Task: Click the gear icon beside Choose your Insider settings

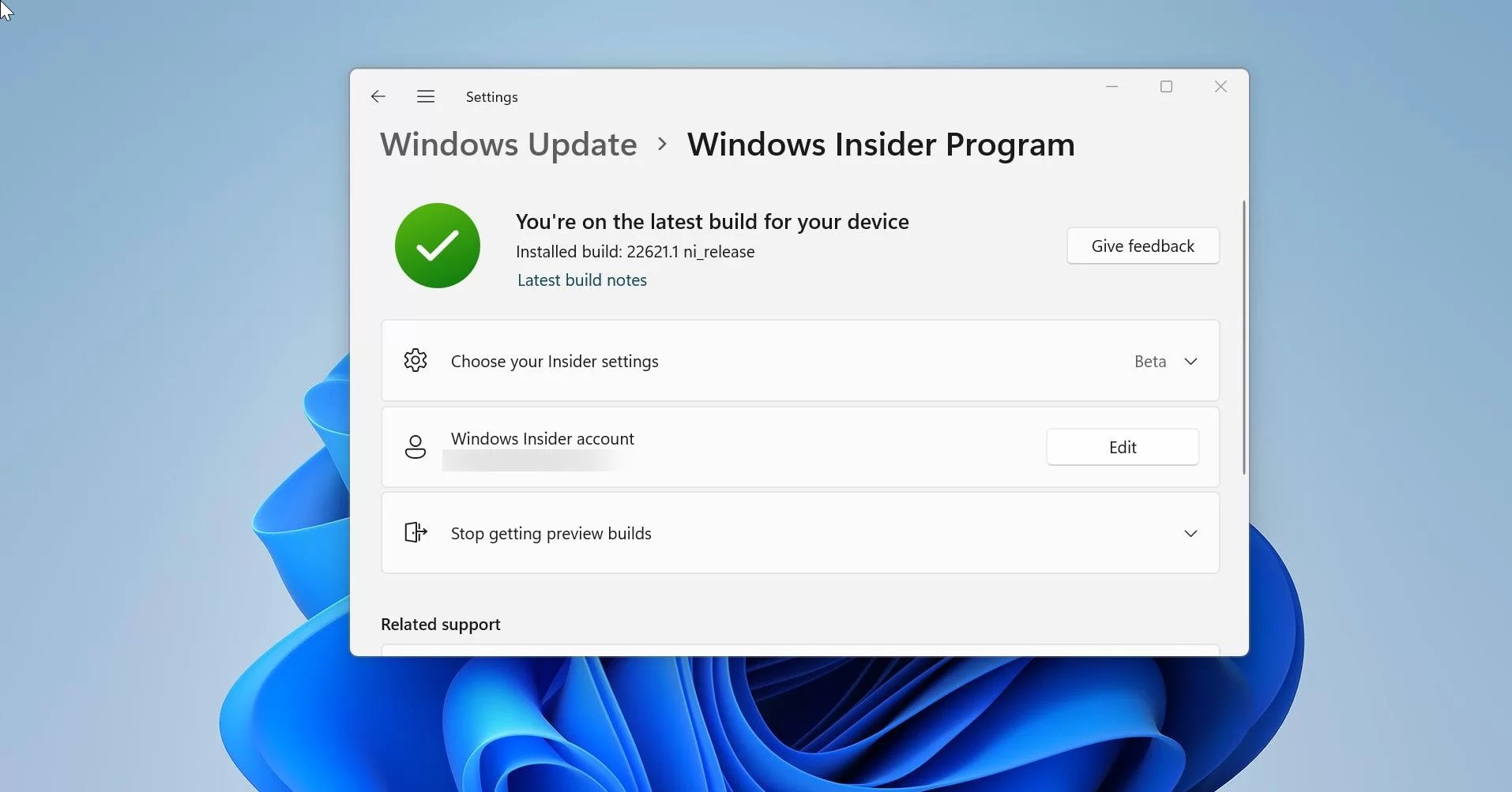Action: pos(416,360)
